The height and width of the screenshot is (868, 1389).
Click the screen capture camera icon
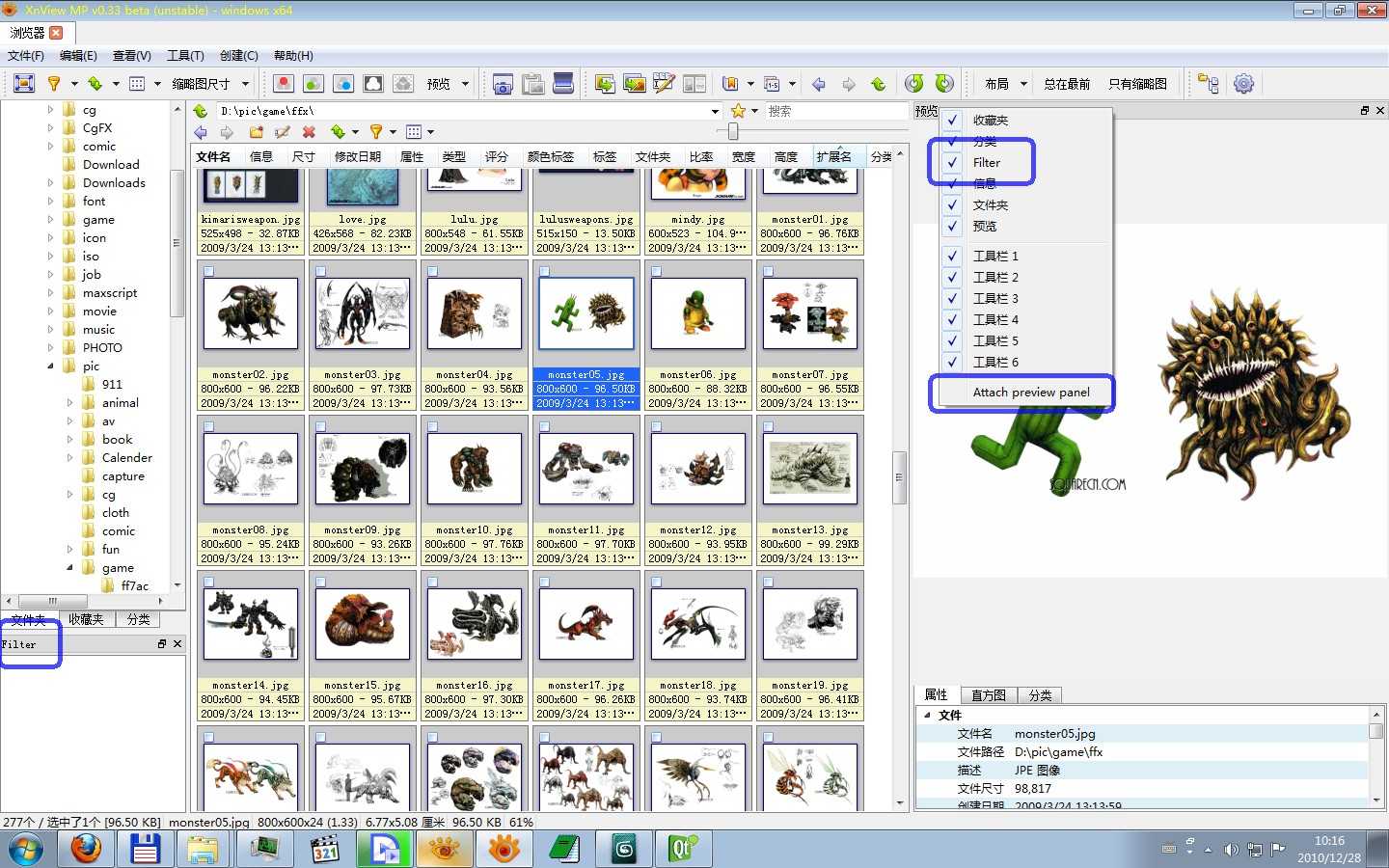[503, 84]
